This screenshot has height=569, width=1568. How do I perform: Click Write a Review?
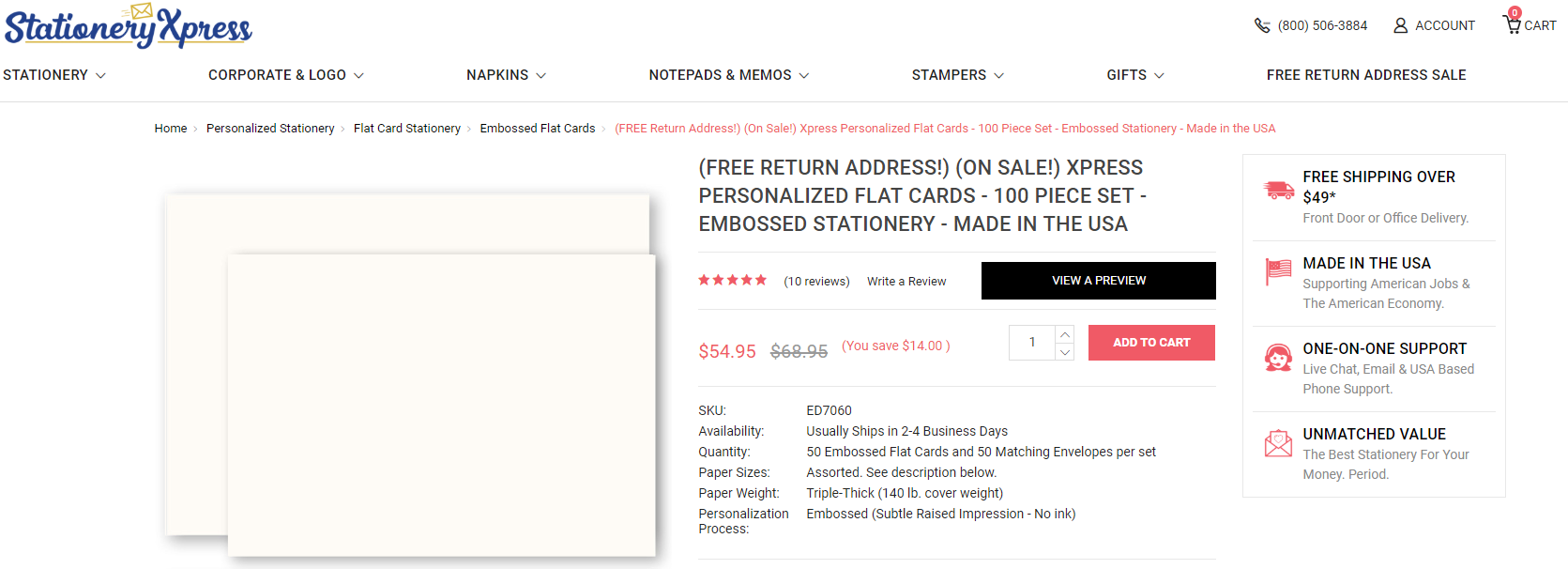coord(906,281)
